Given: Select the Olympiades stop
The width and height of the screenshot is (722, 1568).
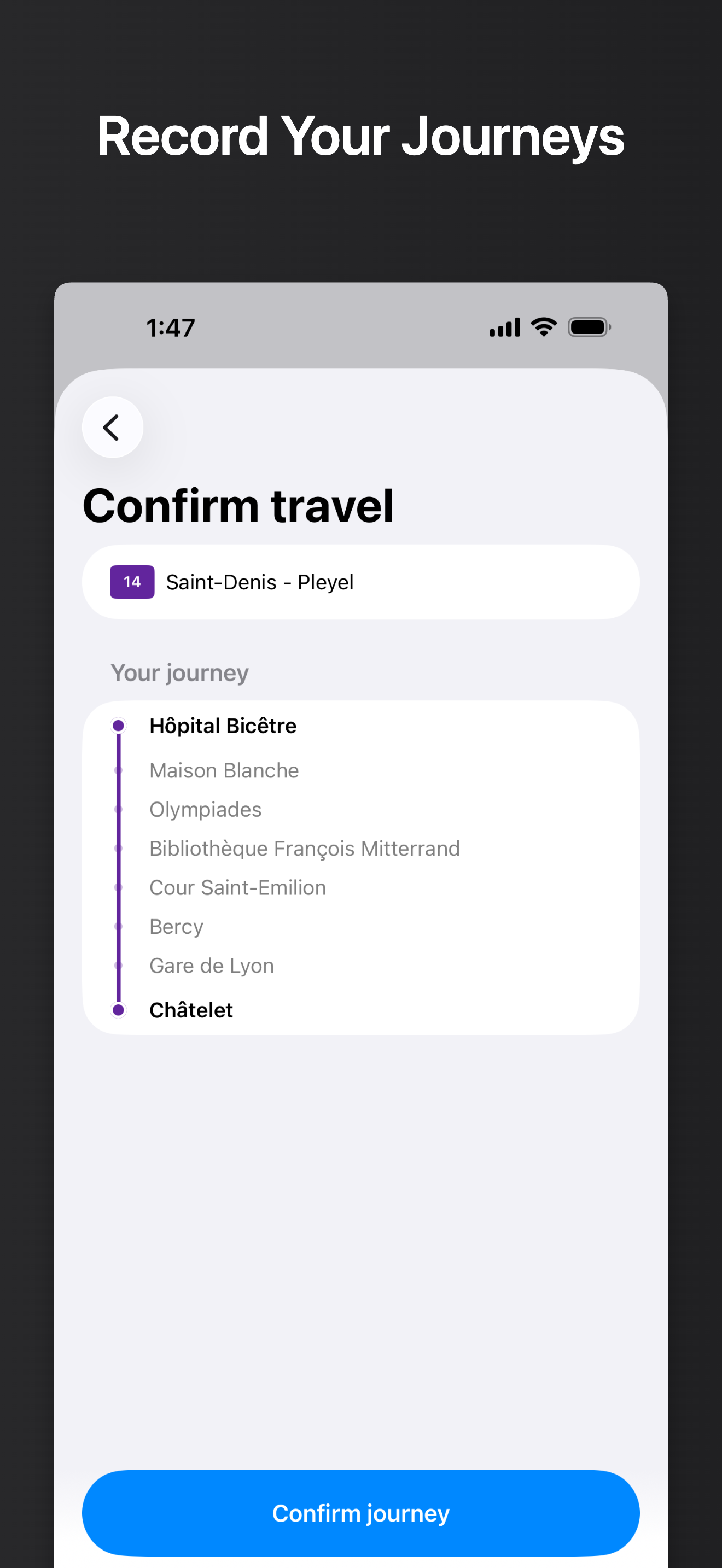Looking at the screenshot, I should coord(206,810).
